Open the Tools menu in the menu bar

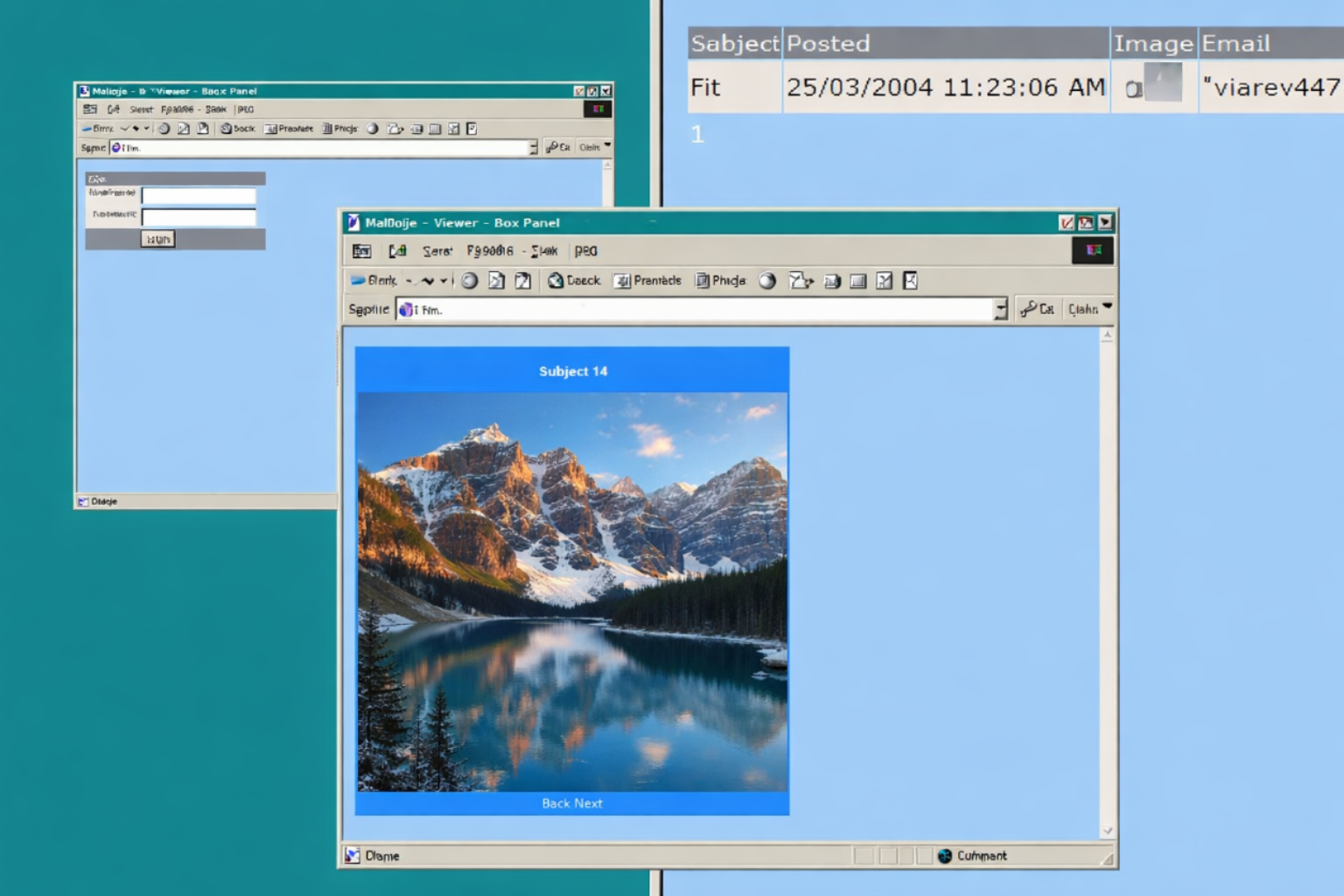click(544, 251)
